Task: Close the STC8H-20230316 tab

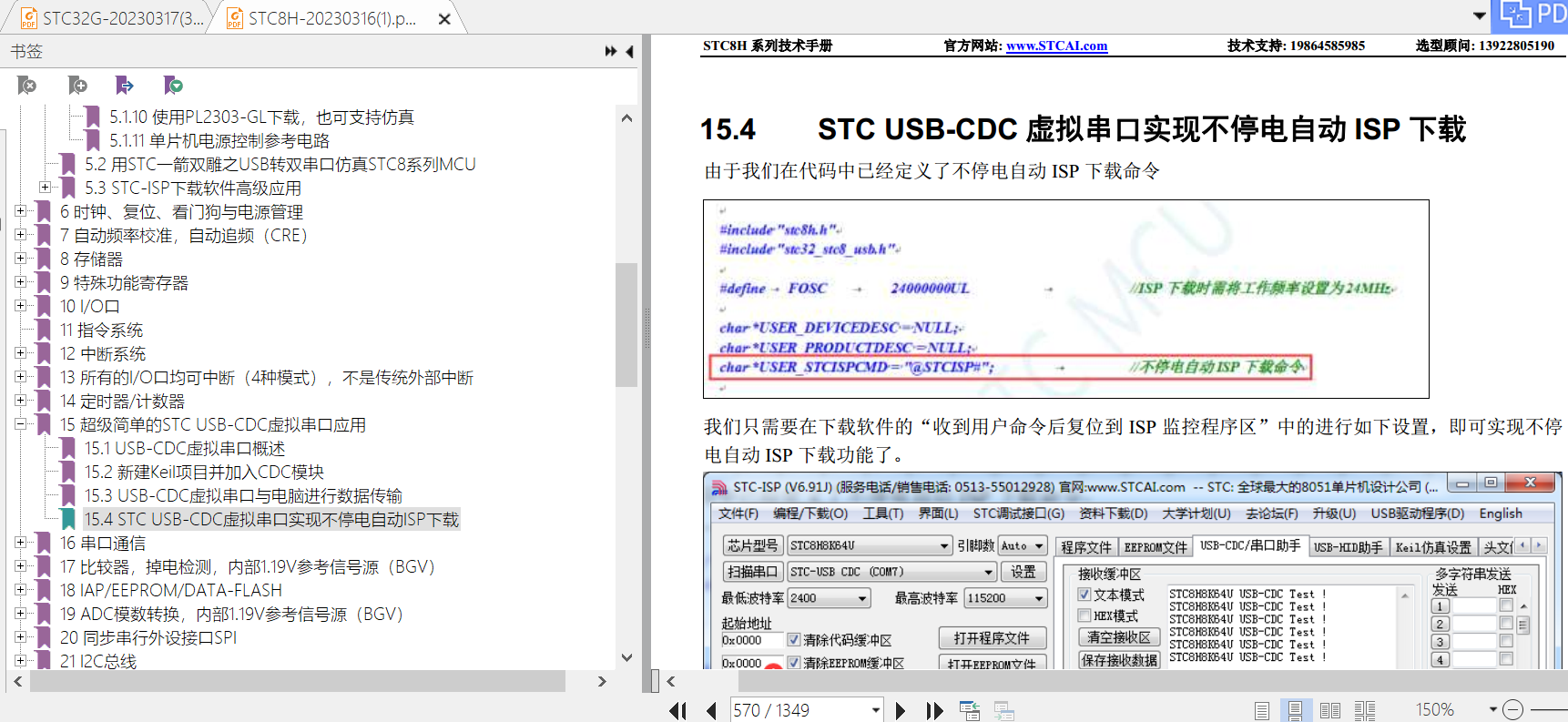Action: tap(444, 18)
